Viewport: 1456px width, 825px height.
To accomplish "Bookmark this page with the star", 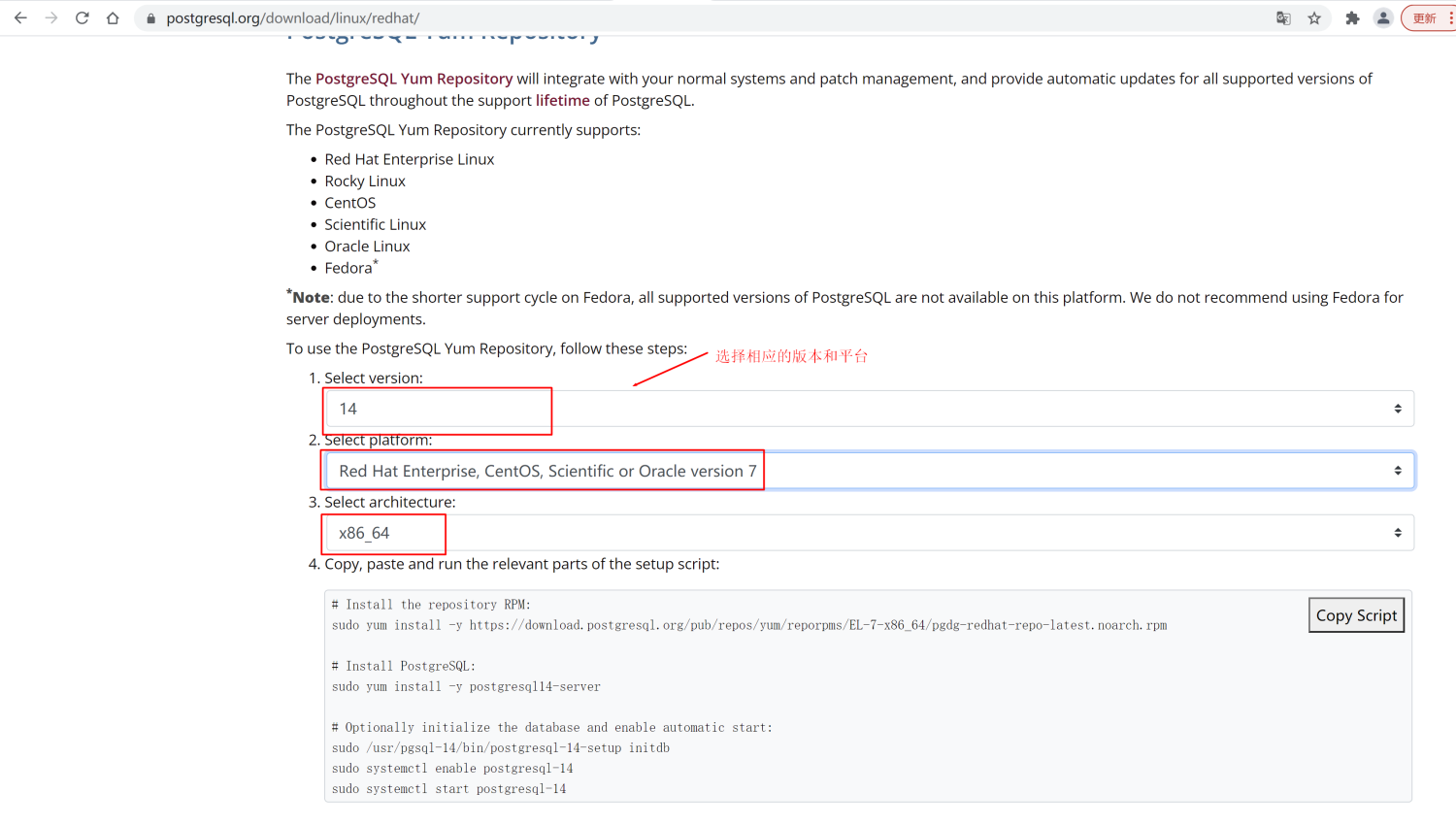I will click(1314, 17).
